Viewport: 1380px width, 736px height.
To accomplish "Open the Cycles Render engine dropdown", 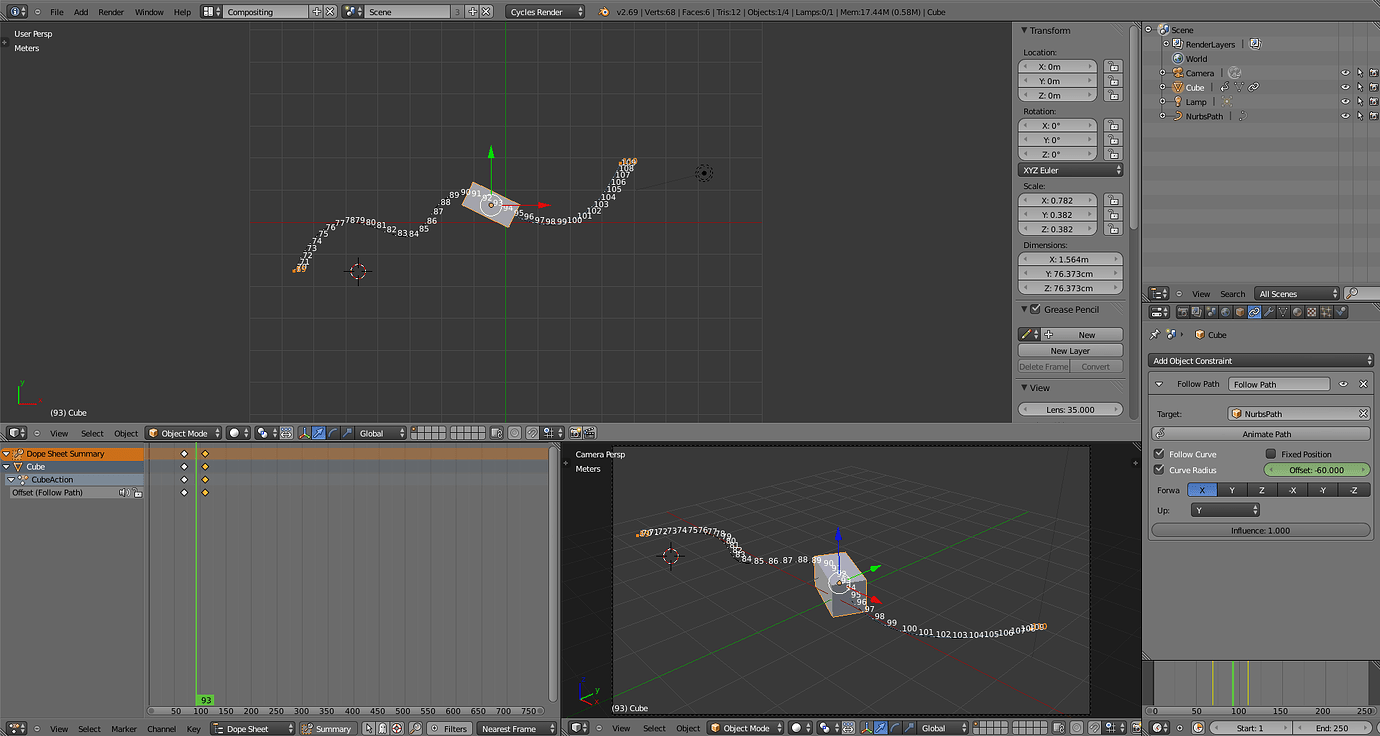I will pyautogui.click(x=545, y=12).
